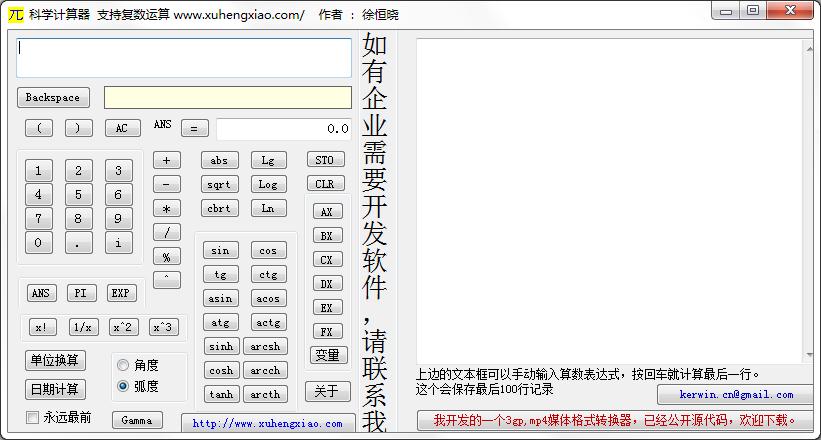Open the 单位换算 unit conversion tool

(x=55, y=360)
